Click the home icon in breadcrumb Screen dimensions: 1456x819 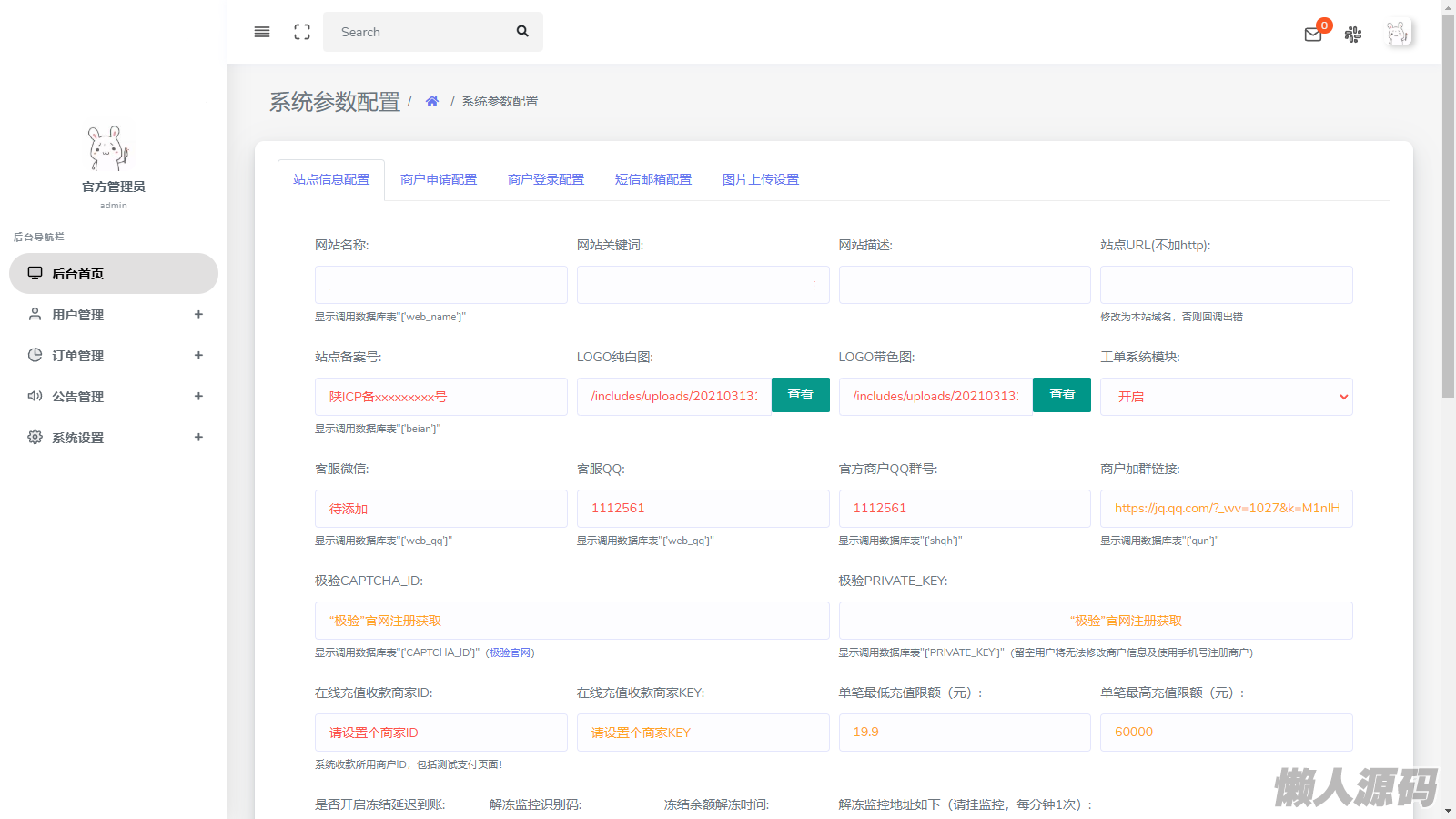432,101
